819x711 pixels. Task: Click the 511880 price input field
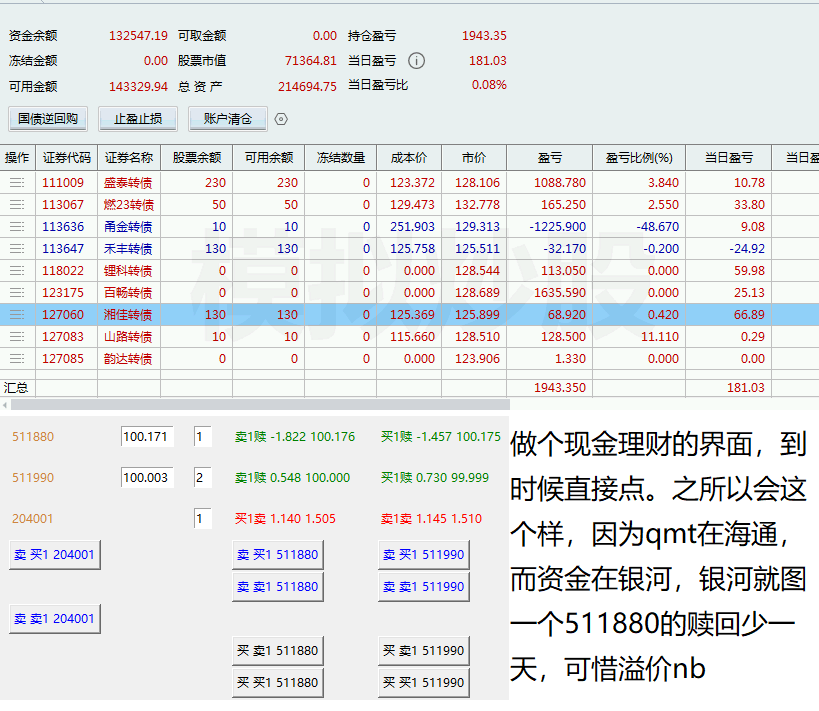click(x=146, y=437)
